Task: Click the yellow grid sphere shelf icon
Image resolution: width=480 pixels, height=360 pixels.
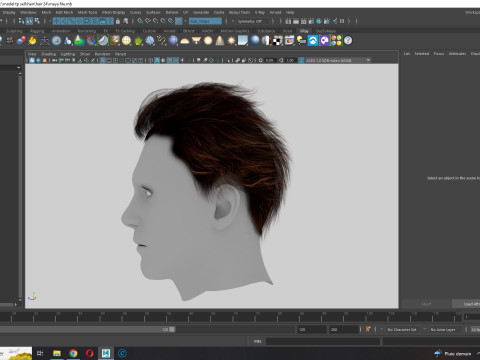Action: click(126, 41)
